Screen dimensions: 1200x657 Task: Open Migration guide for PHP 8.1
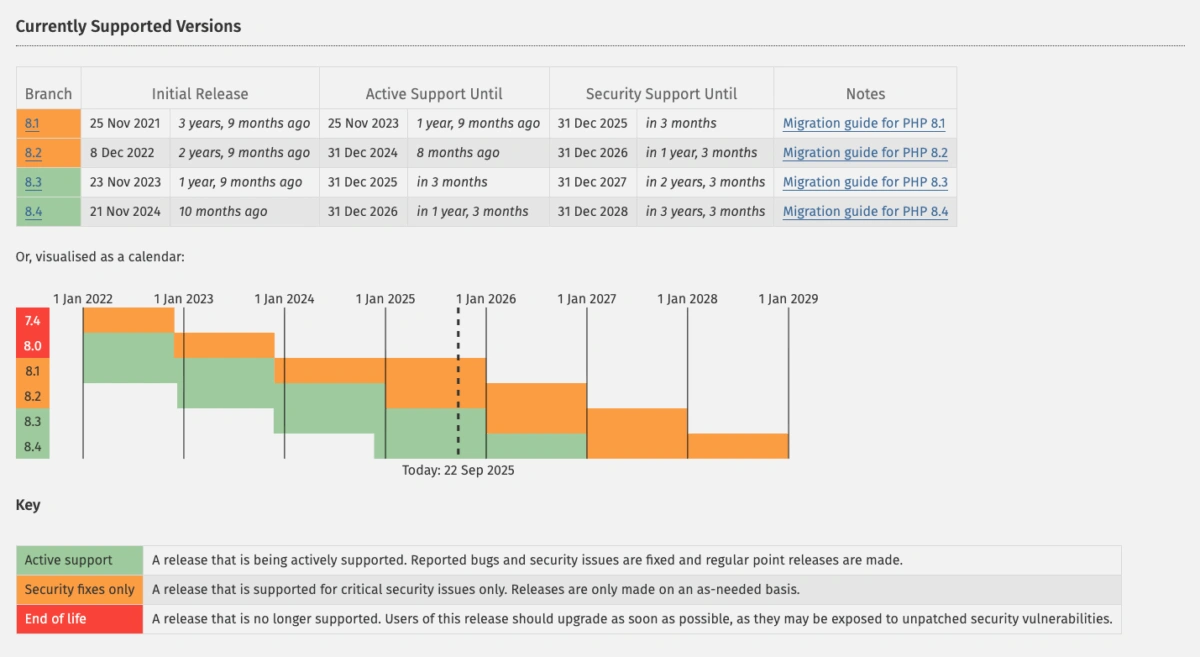coord(864,124)
